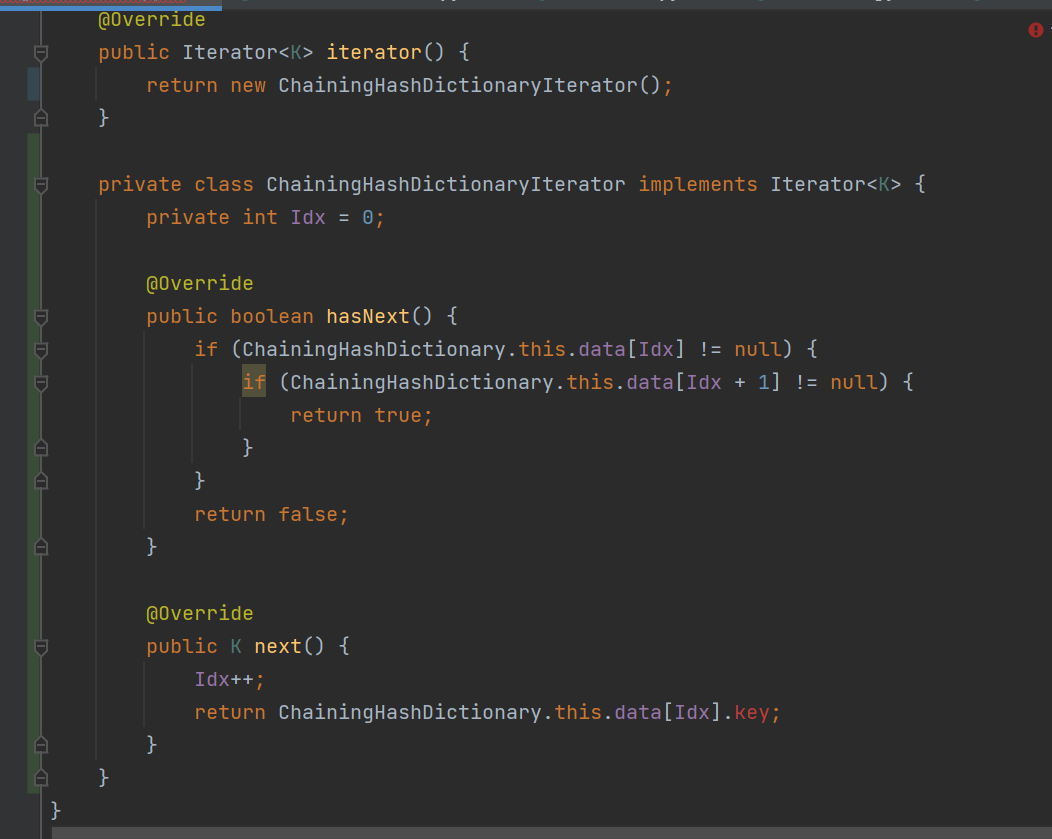Click the blue modified-line marker in gutter
This screenshot has height=839, width=1052.
coord(34,85)
